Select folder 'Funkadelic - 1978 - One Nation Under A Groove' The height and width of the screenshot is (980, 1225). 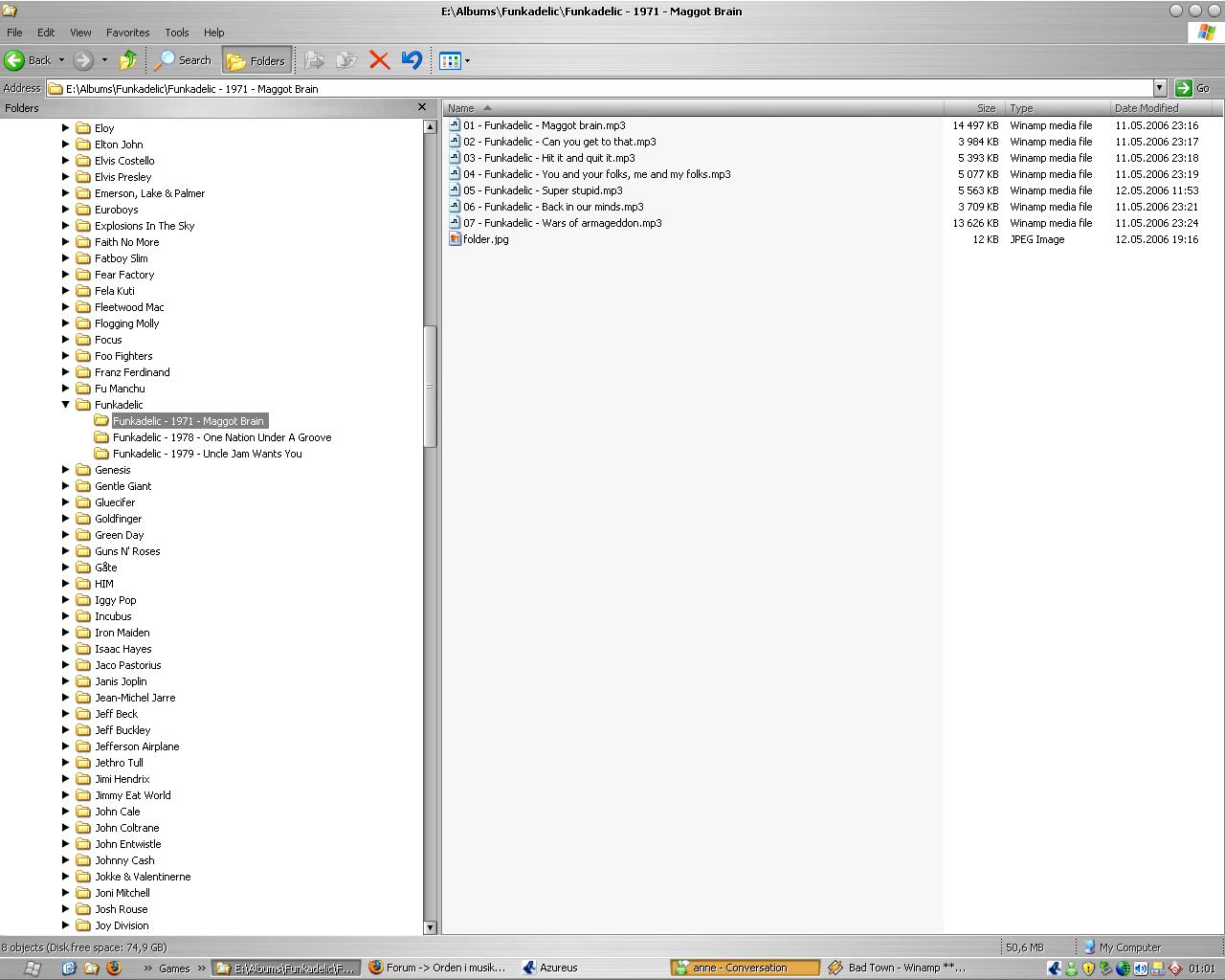coord(222,437)
